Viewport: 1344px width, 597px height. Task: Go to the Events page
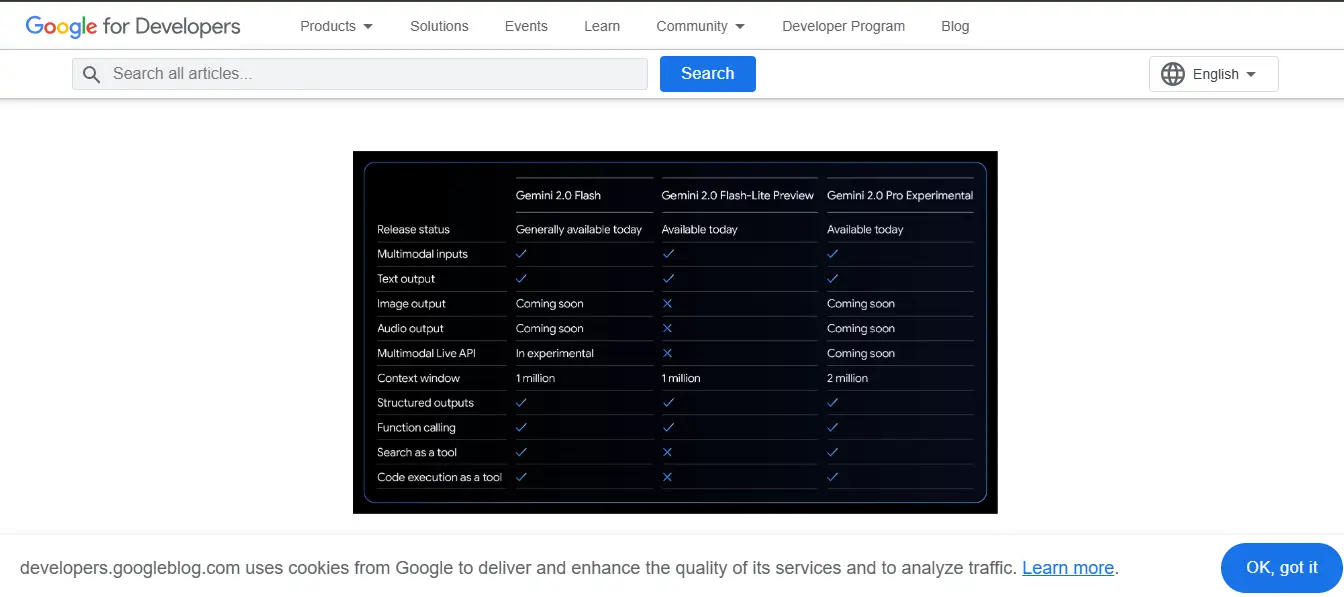[526, 26]
